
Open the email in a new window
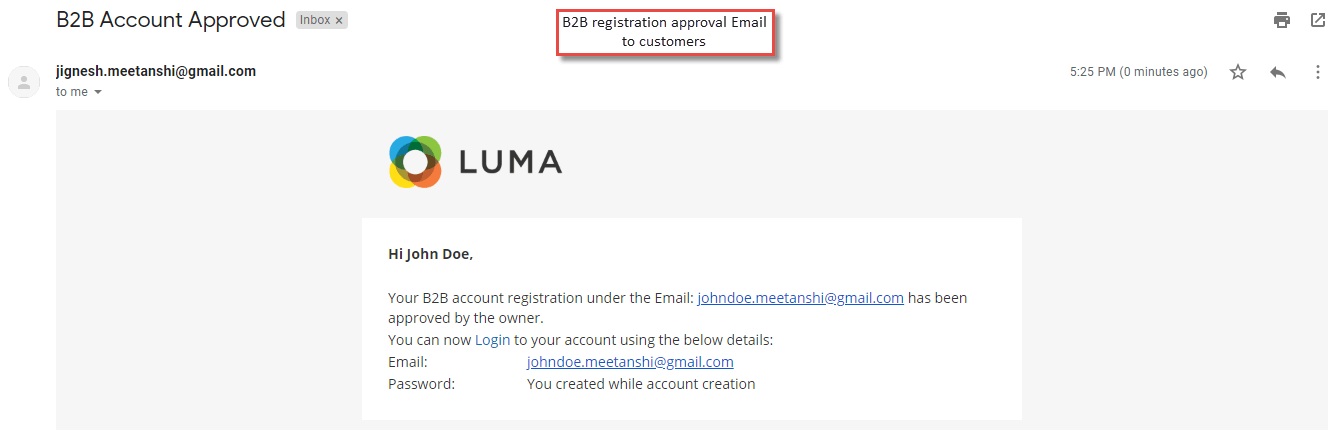coord(1317,20)
